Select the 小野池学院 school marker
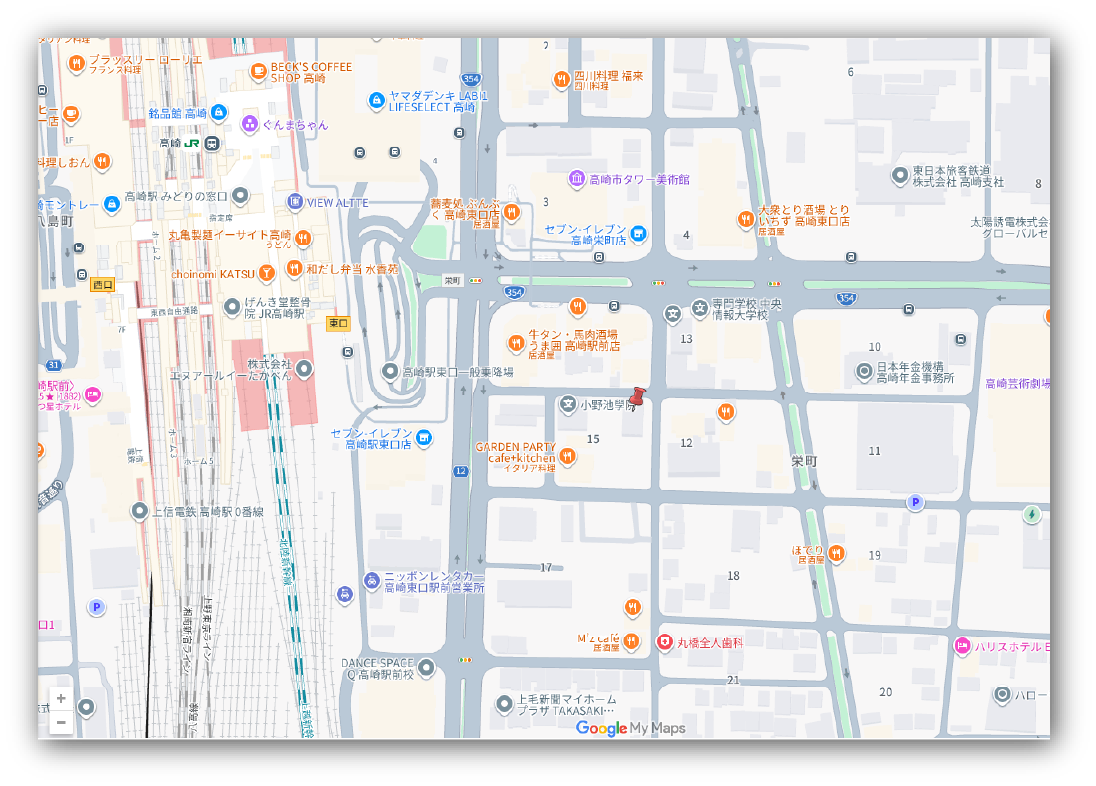 [x=568, y=403]
